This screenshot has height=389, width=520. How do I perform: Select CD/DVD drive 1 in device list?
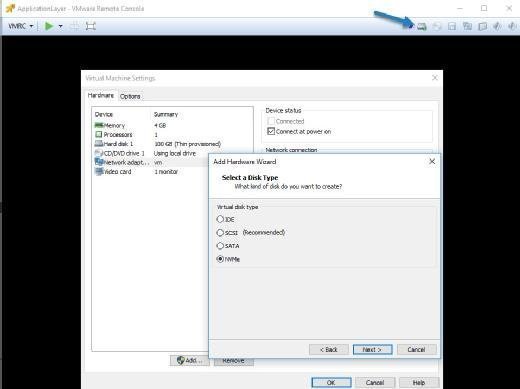point(172,153)
